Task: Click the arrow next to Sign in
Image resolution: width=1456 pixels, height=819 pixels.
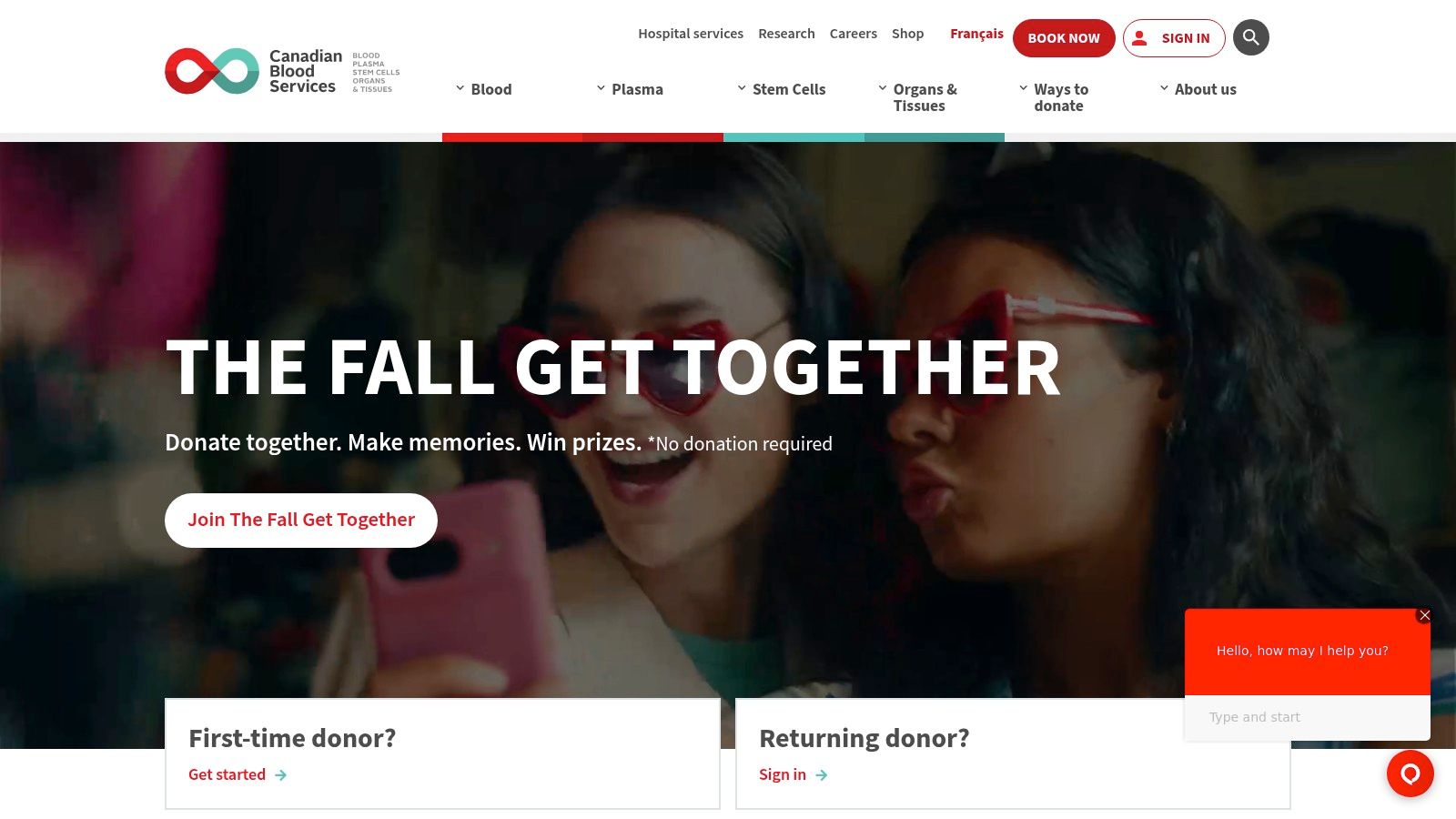Action: [x=822, y=775]
